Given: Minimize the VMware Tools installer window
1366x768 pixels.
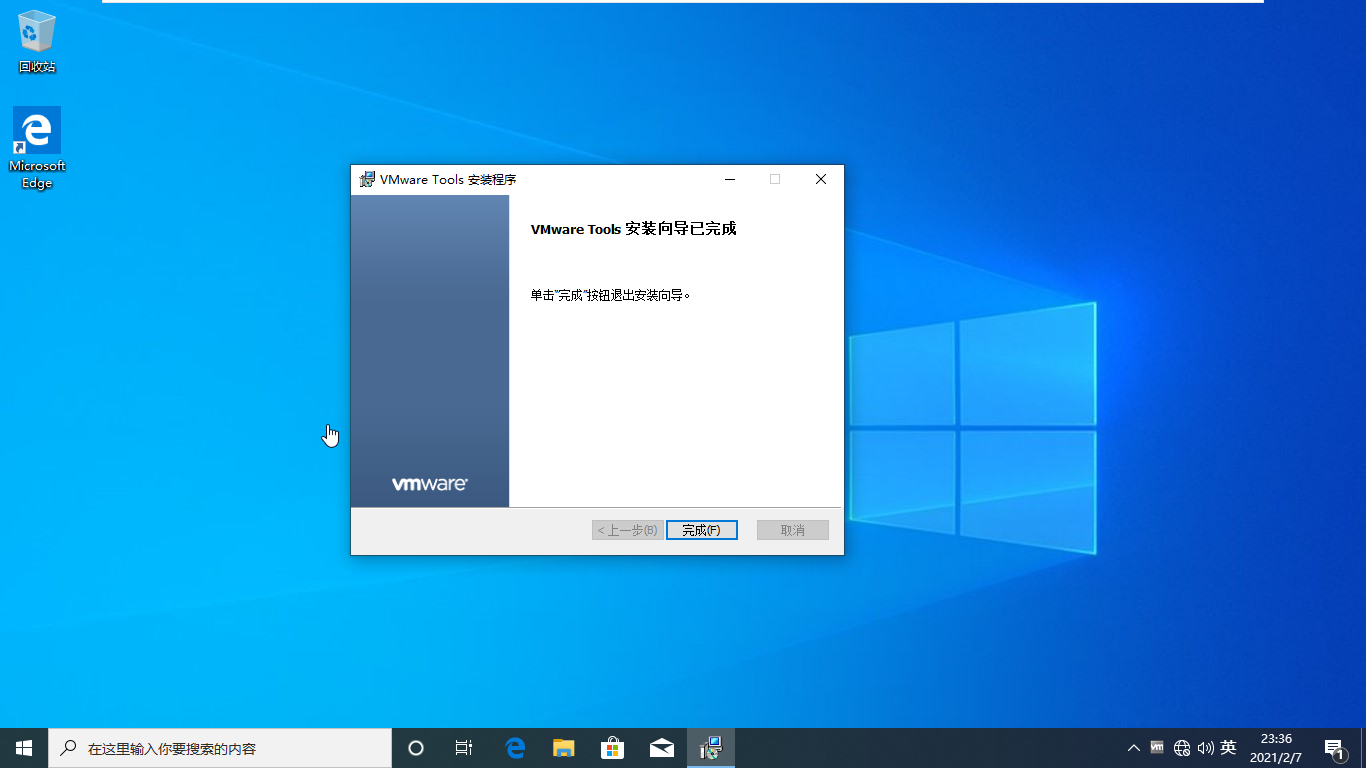Looking at the screenshot, I should [730, 180].
